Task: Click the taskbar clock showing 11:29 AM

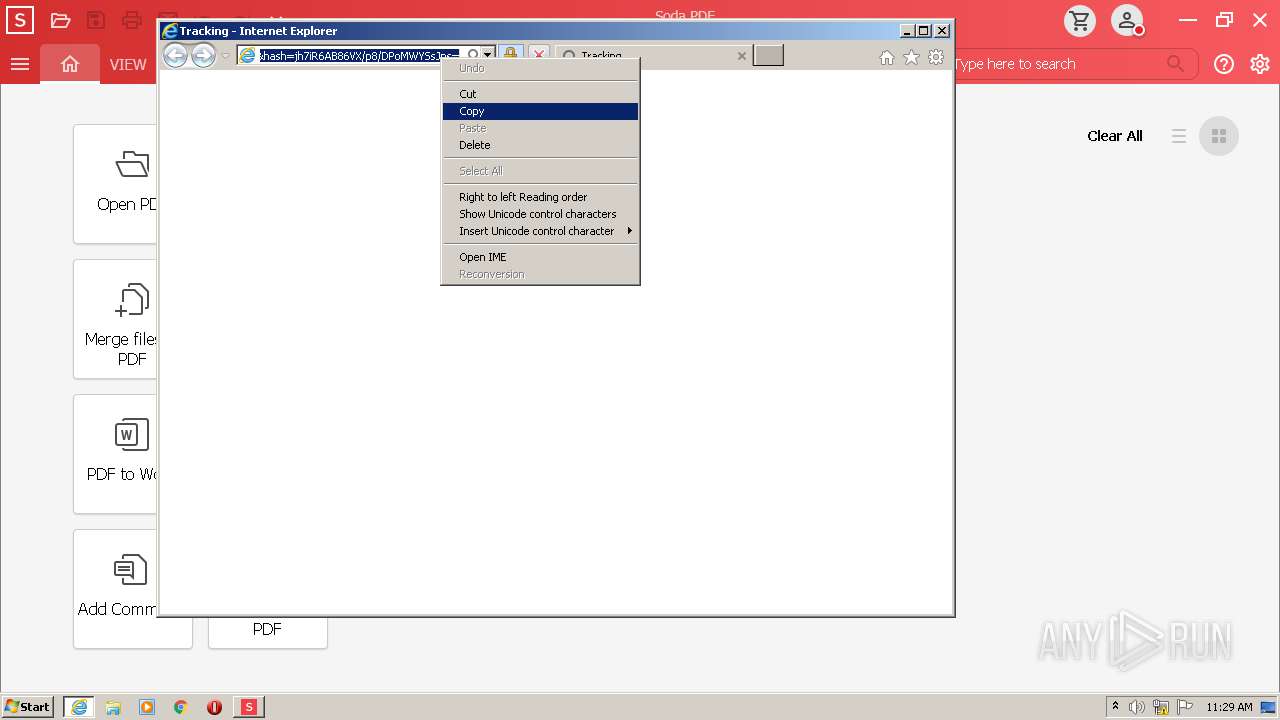Action: (1229, 707)
